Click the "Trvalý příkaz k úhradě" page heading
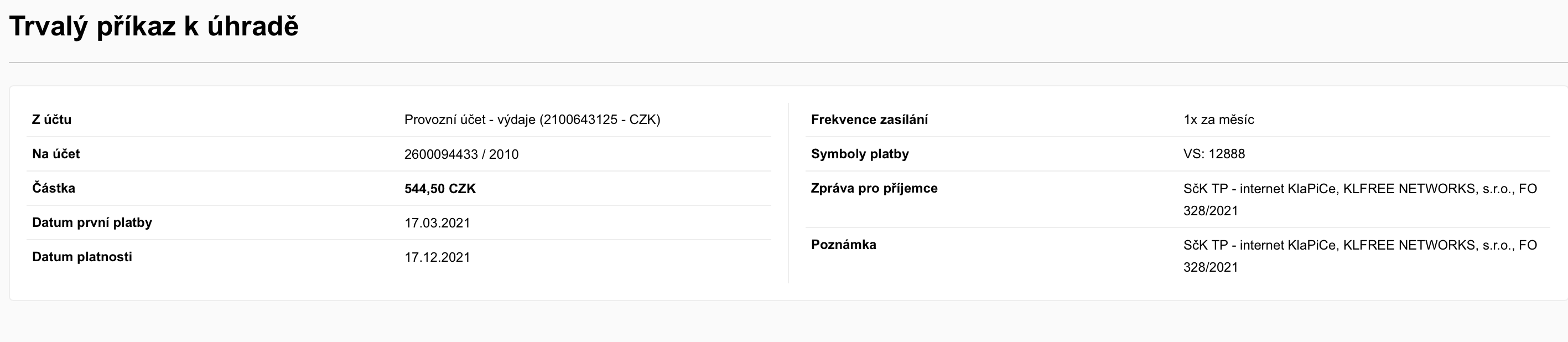Image resolution: width=1568 pixels, height=342 pixels. (154, 27)
